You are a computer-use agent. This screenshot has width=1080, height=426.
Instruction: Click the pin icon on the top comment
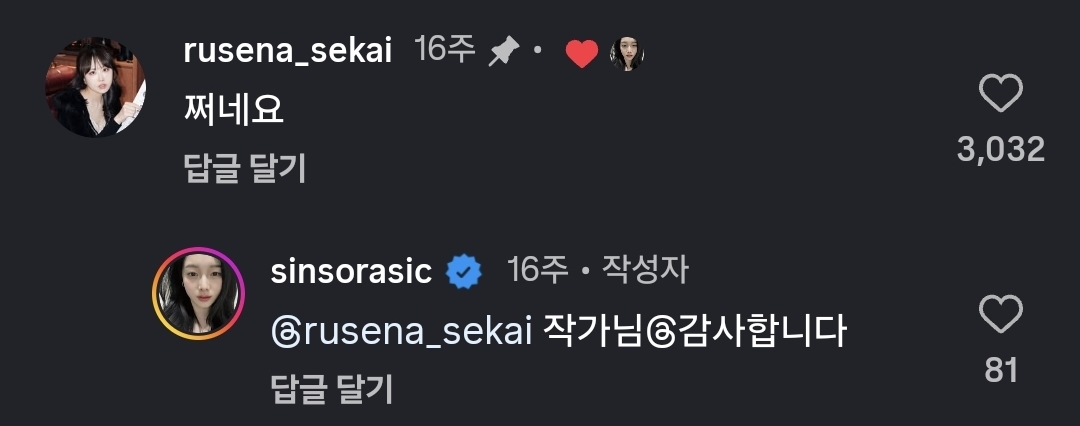tap(502, 52)
